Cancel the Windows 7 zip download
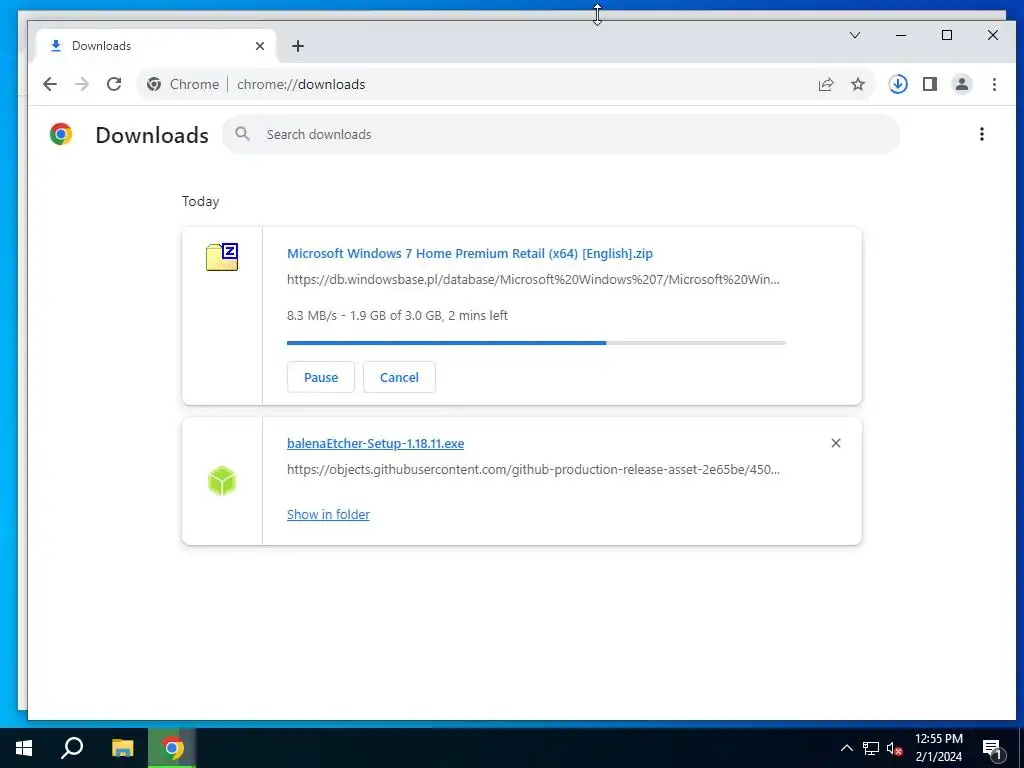The image size is (1024, 768). pyautogui.click(x=399, y=377)
